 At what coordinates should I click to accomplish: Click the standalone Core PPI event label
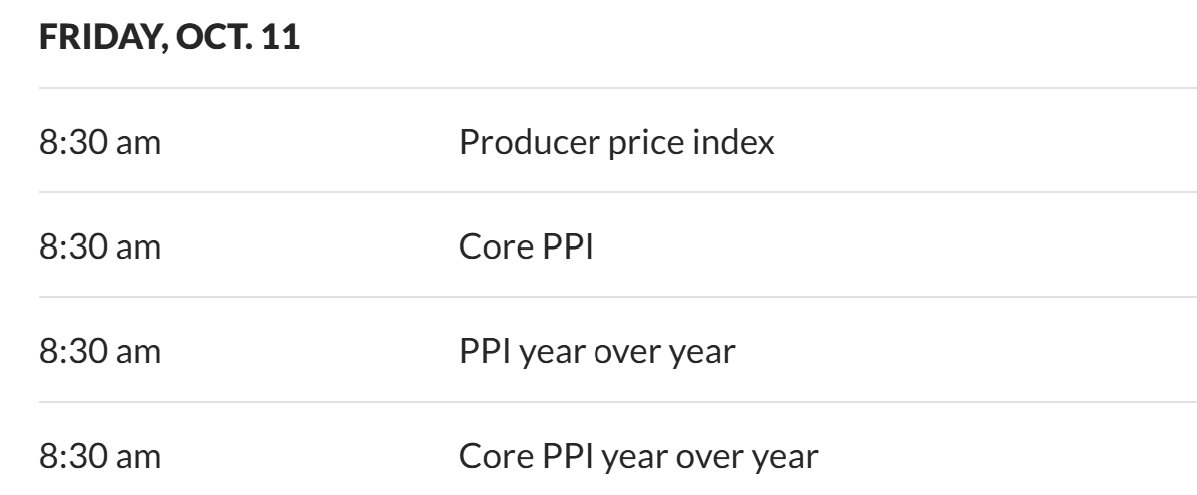point(526,247)
